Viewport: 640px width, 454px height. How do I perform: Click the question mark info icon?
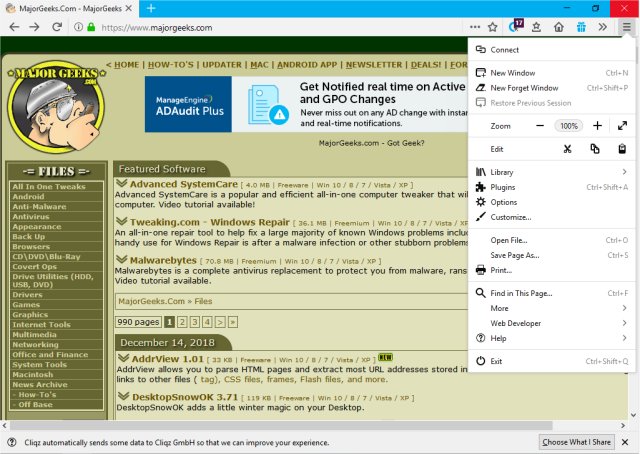click(x=12, y=442)
